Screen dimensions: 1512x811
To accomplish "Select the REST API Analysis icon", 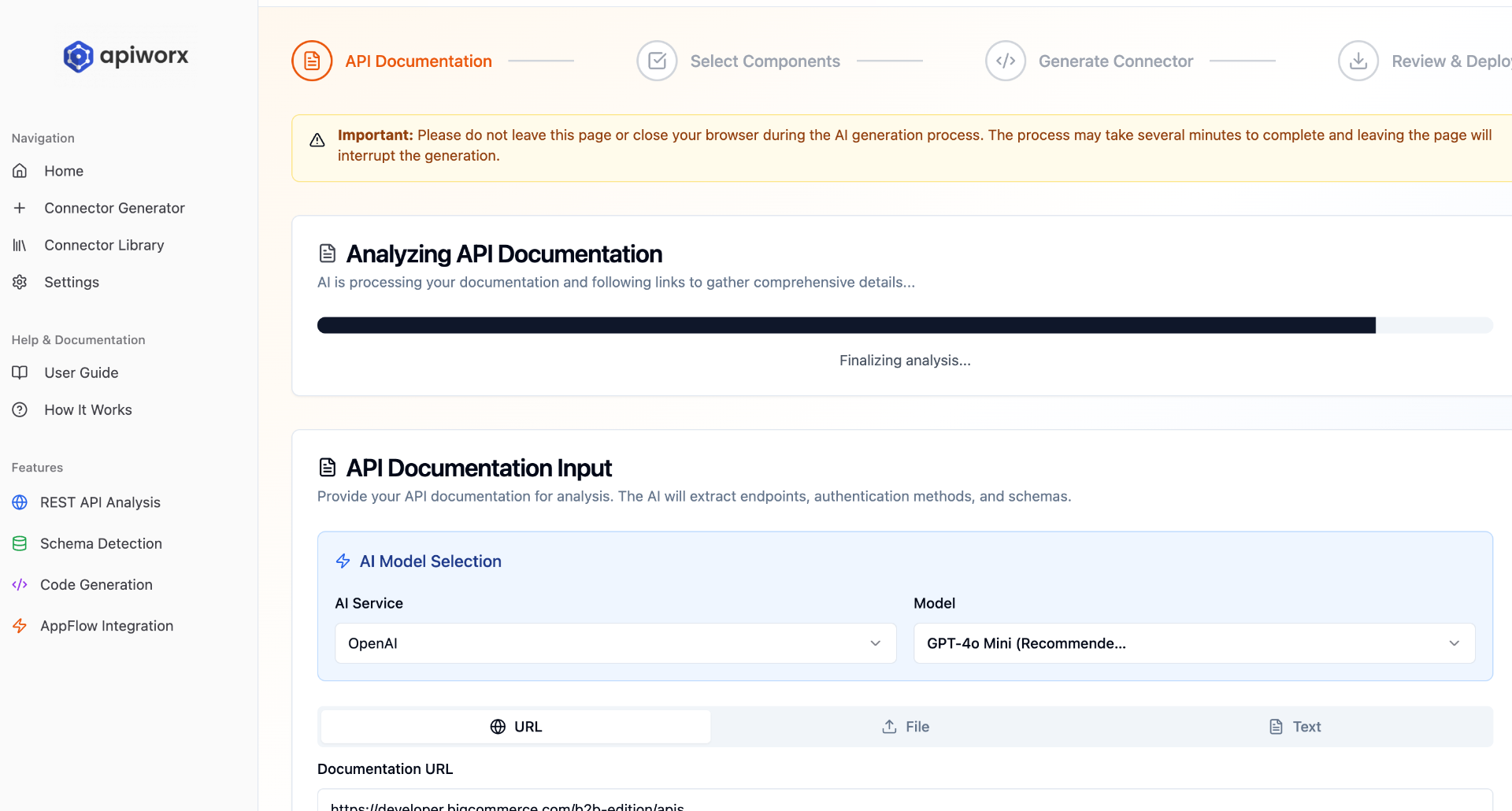I will (x=20, y=502).
